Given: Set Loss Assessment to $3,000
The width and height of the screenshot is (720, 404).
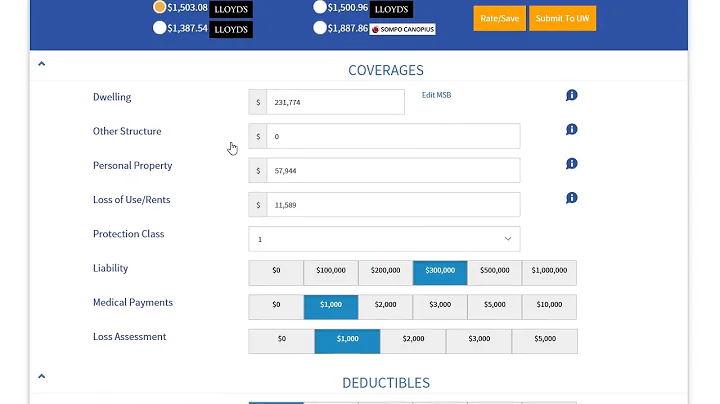Looking at the screenshot, I should click(479, 341).
